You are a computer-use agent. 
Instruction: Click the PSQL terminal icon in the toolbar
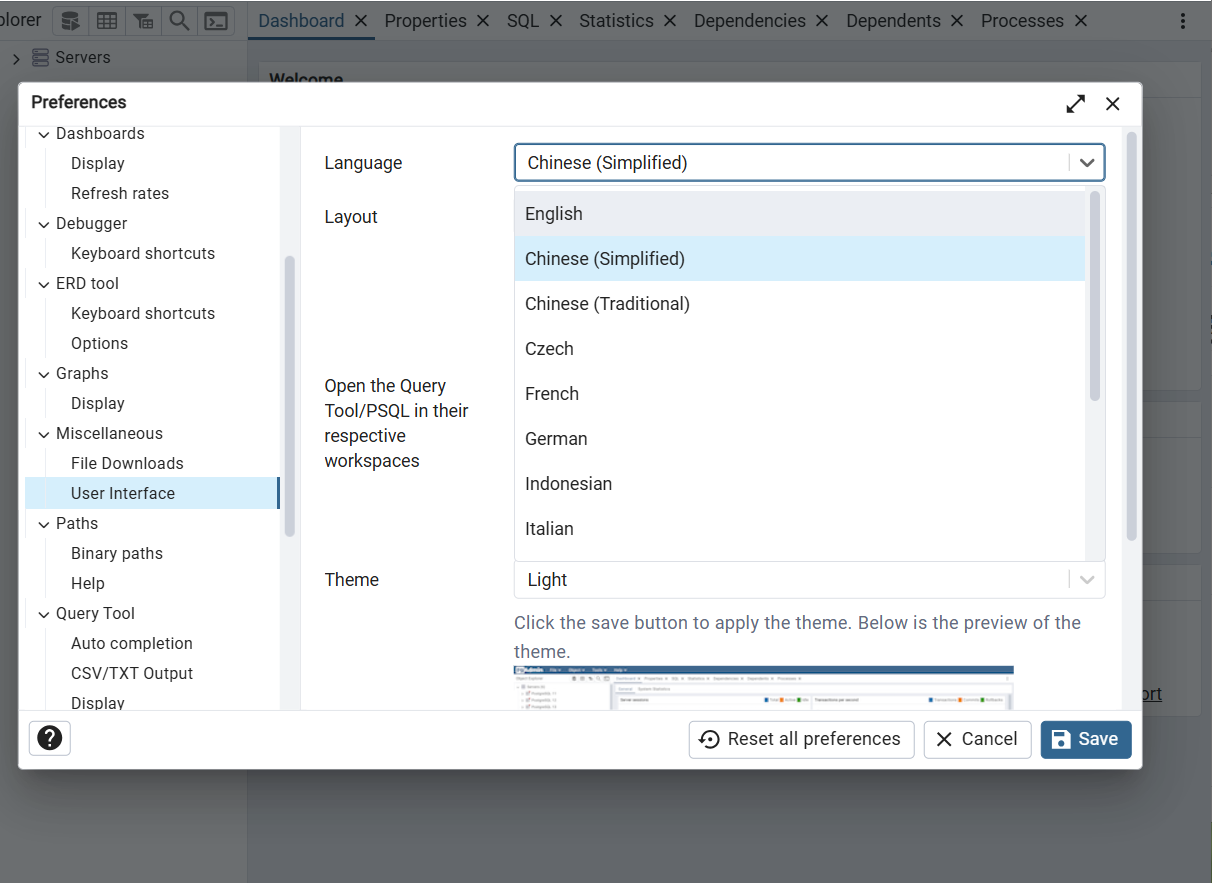click(x=215, y=21)
